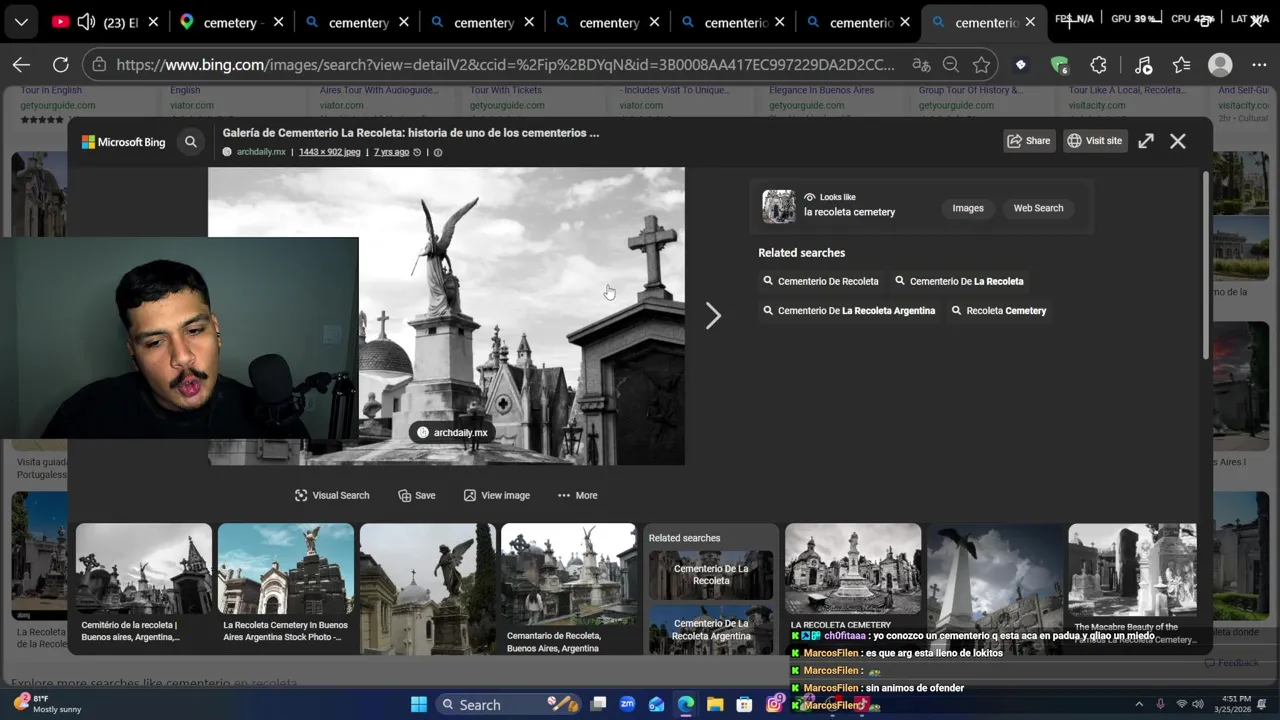1280x720 pixels.
Task: Click the translate page icon in address bar
Action: (x=921, y=65)
